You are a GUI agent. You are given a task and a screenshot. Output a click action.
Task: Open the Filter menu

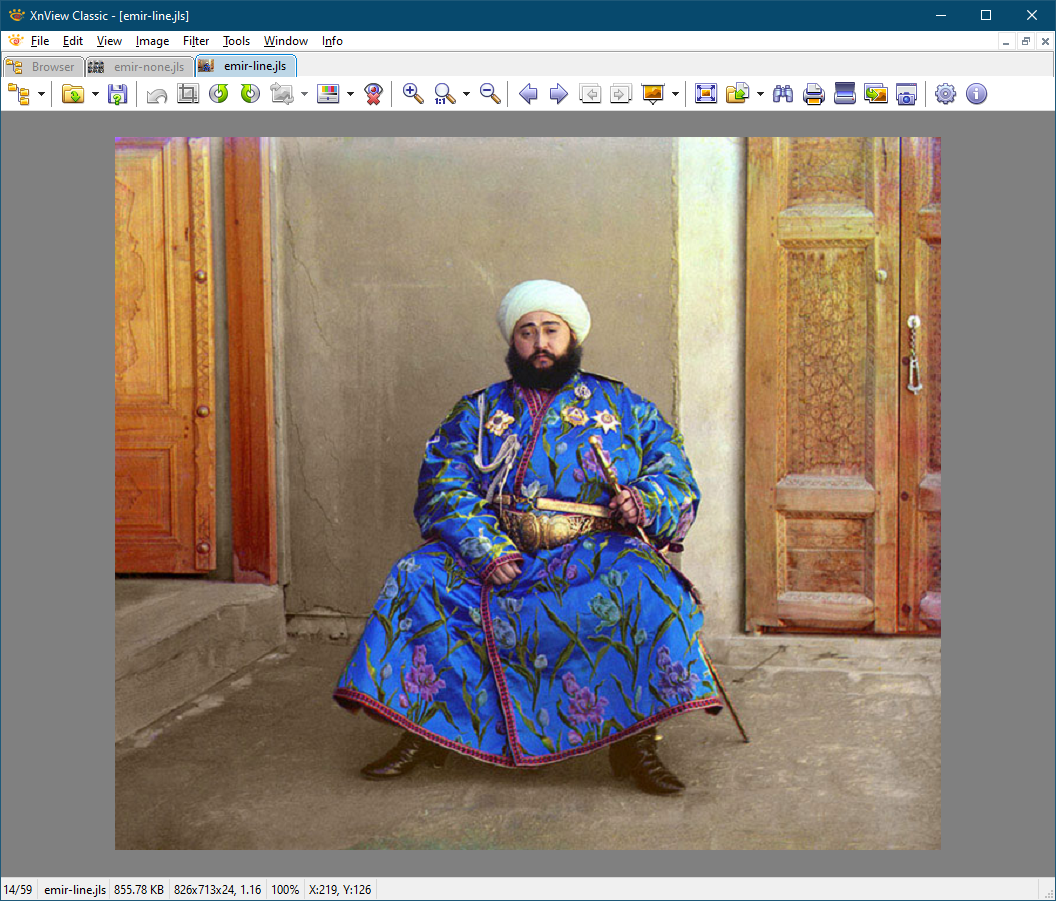pos(196,41)
